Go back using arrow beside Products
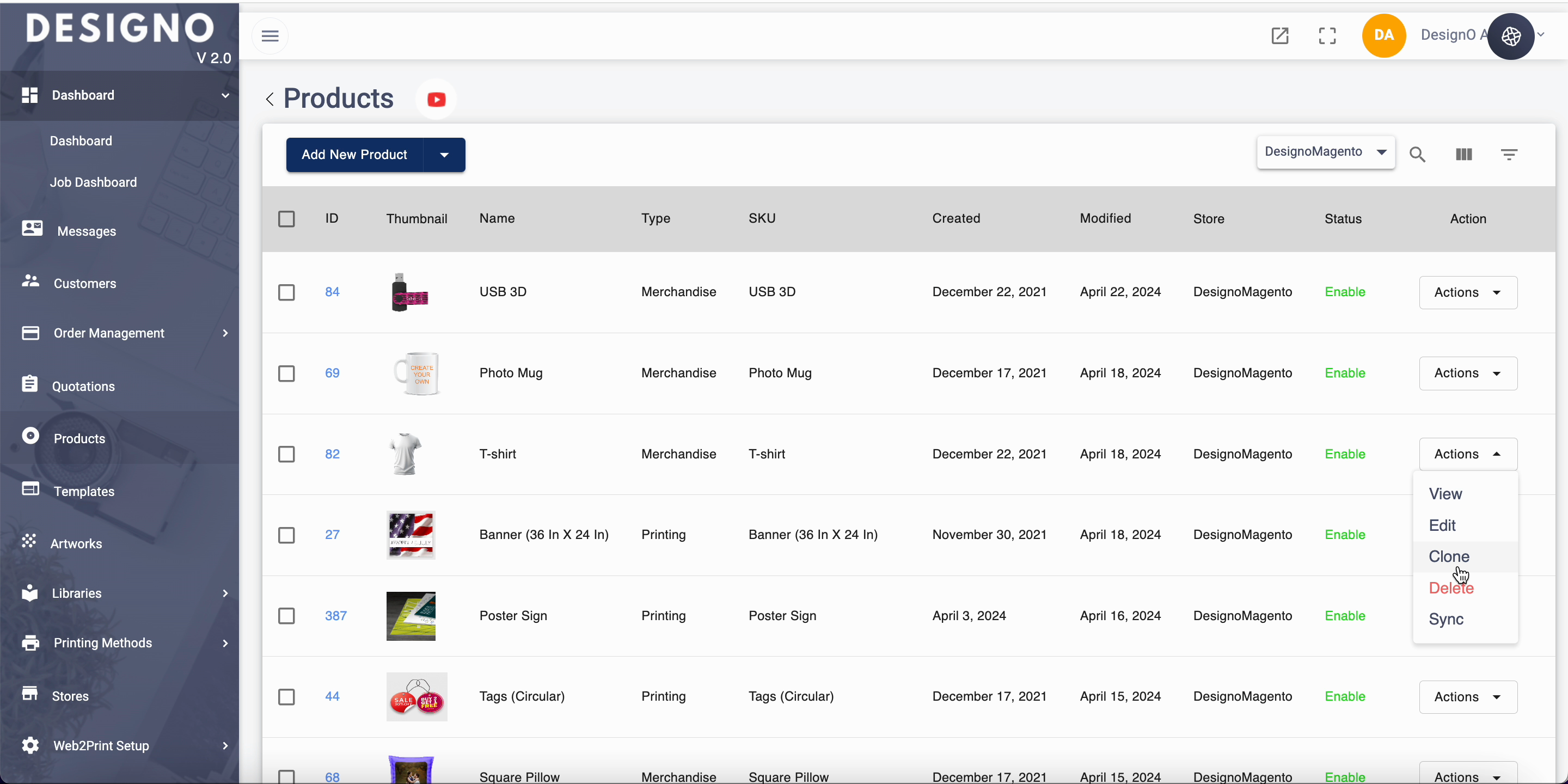The image size is (1568, 784). coord(269,99)
